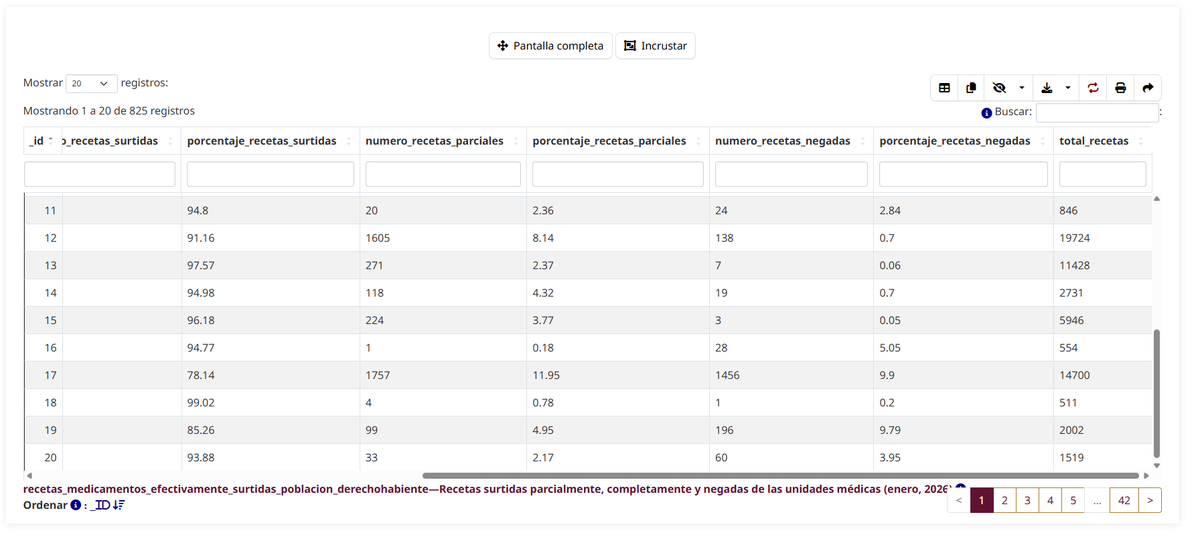This screenshot has width=1200, height=537.
Task: Click the vertical scrollbar down arrow
Action: (1158, 465)
